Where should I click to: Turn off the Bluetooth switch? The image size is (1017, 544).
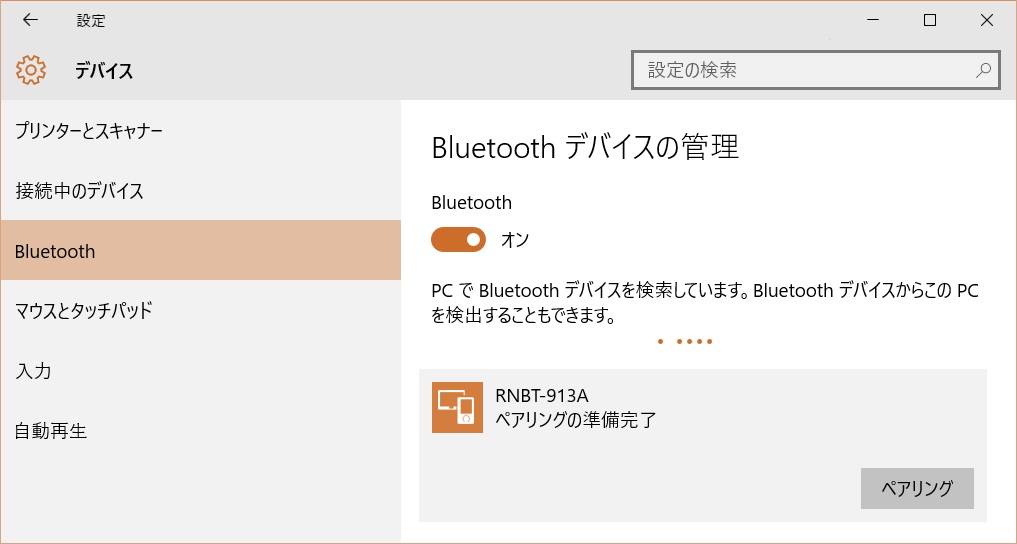point(458,239)
